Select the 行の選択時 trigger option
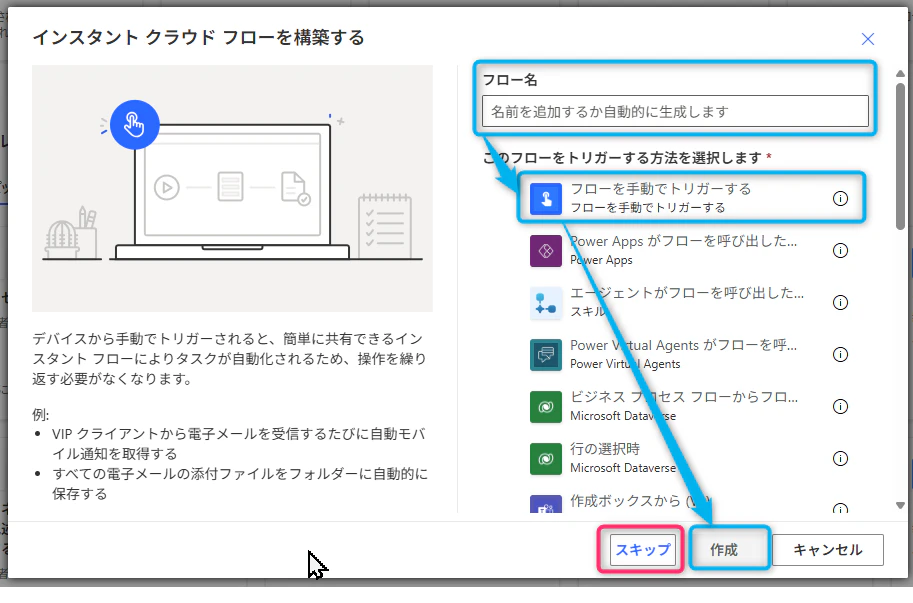This screenshot has width=913, height=603. [691, 459]
